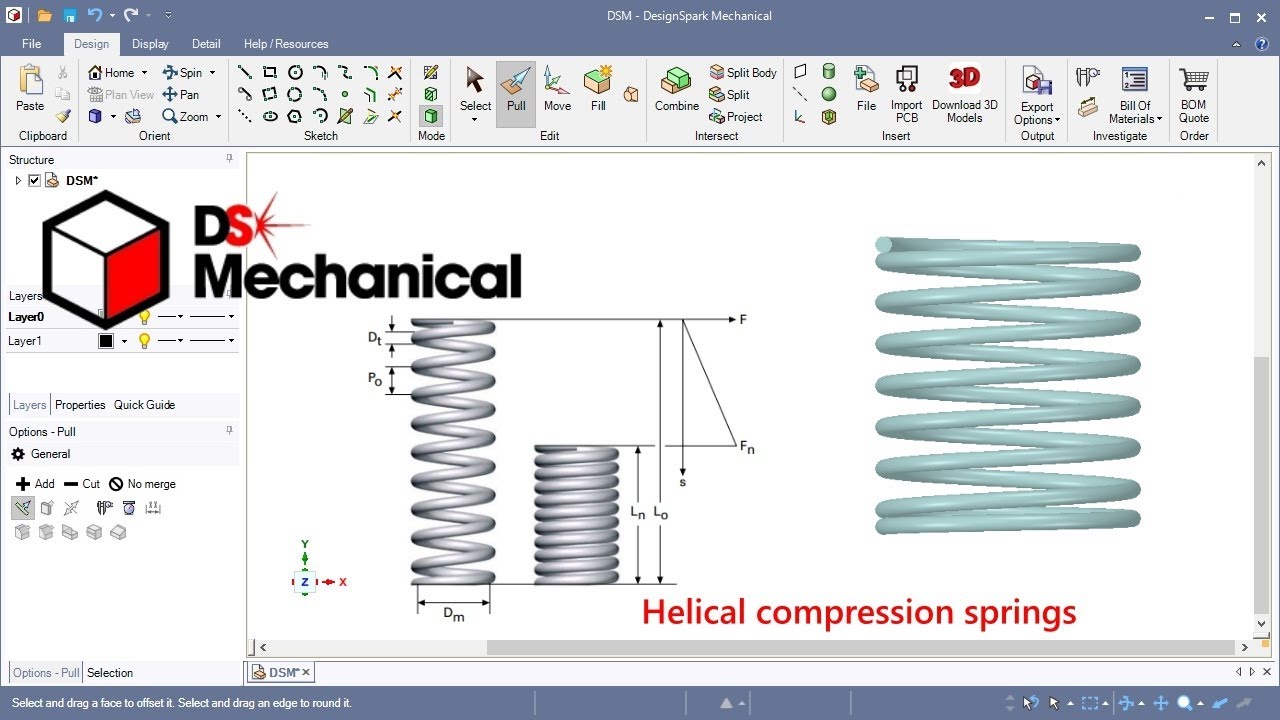Select the Split Body tool
This screenshot has height=720, width=1280.
click(x=743, y=72)
